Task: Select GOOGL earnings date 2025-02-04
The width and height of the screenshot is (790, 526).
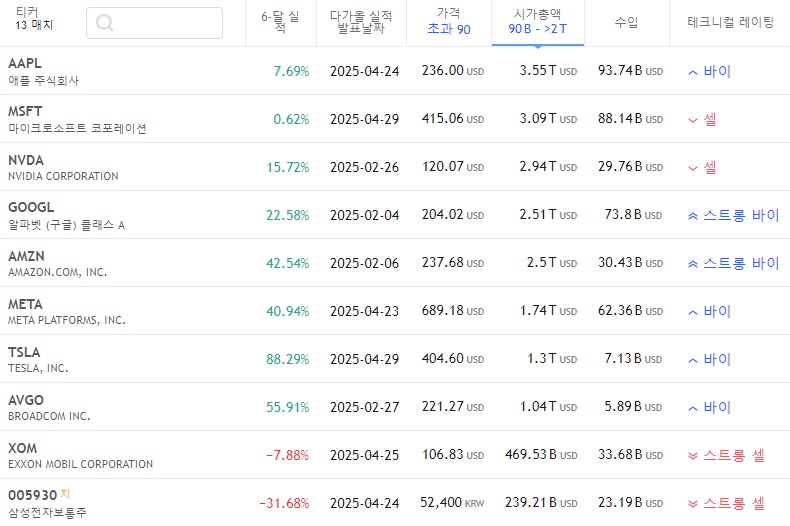Action: (x=364, y=215)
